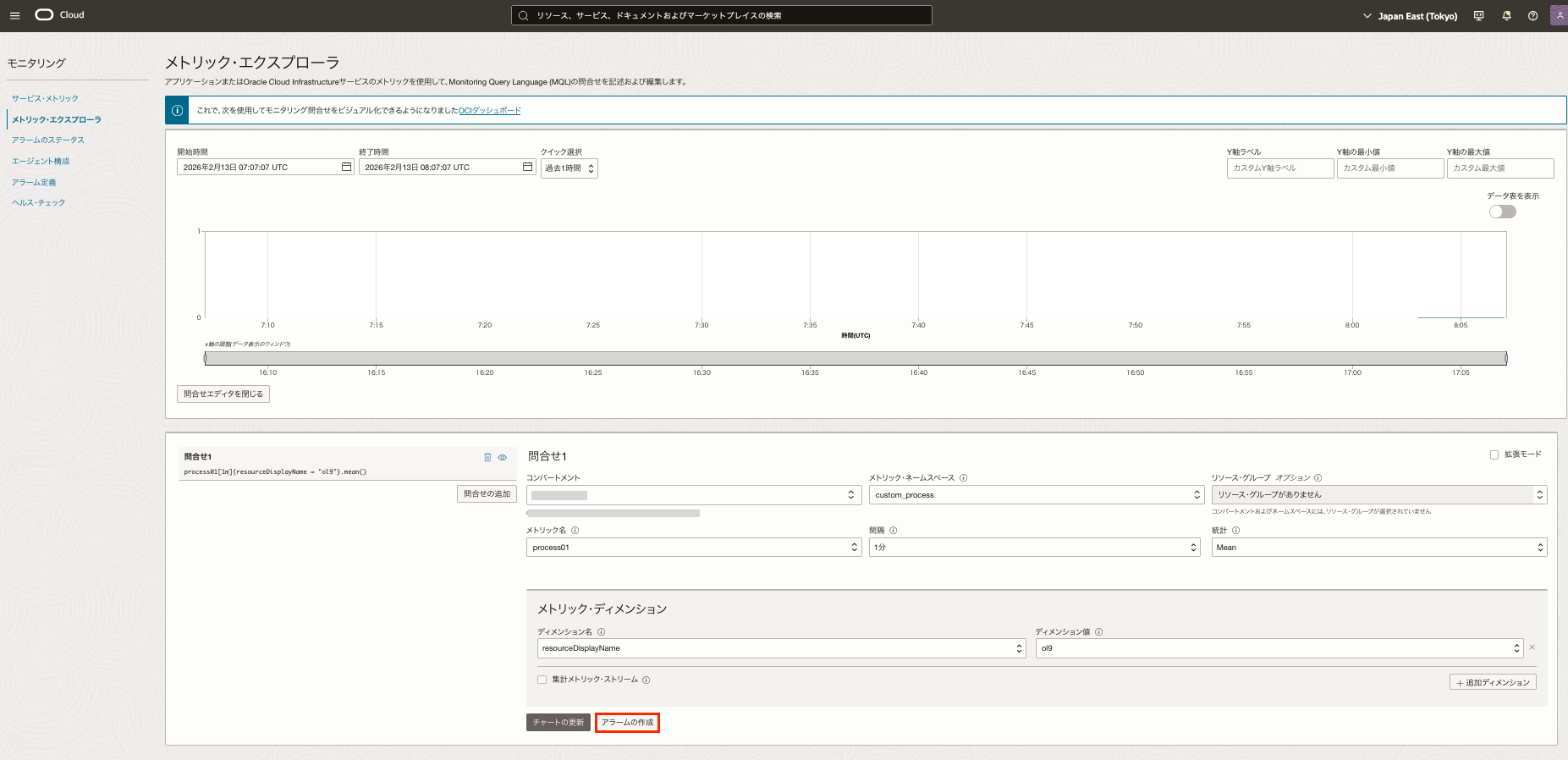The image size is (1568, 760).
Task: Show info for metric namespace
Action: tap(963, 478)
